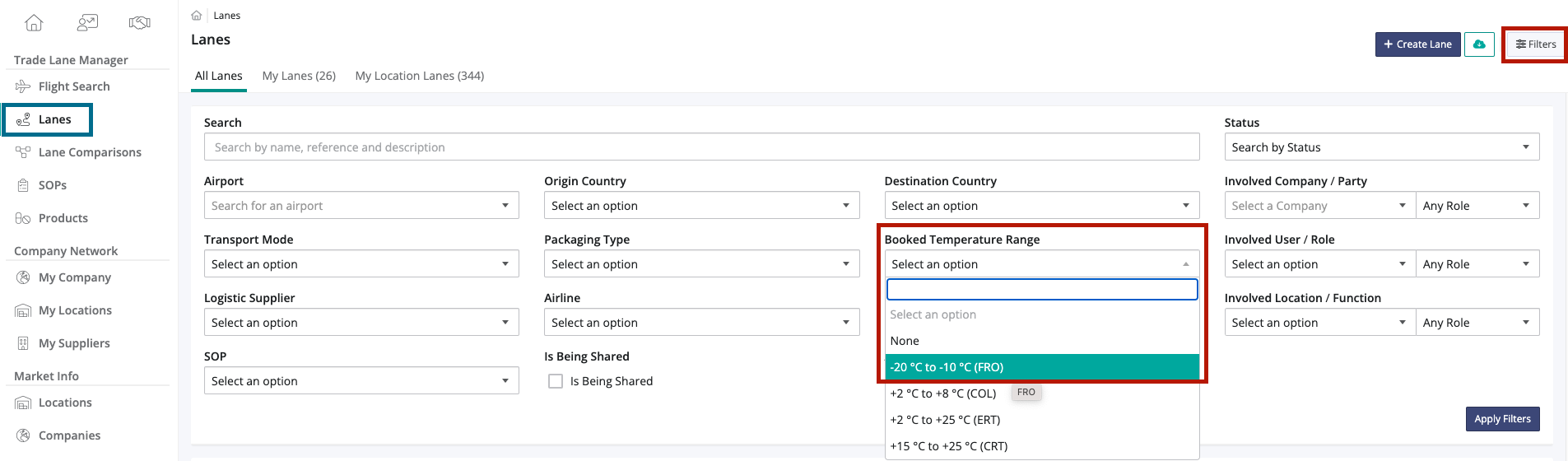Open the Involved User Select an option dropdown
Viewport: 1568px width, 461px height.
click(x=1319, y=264)
